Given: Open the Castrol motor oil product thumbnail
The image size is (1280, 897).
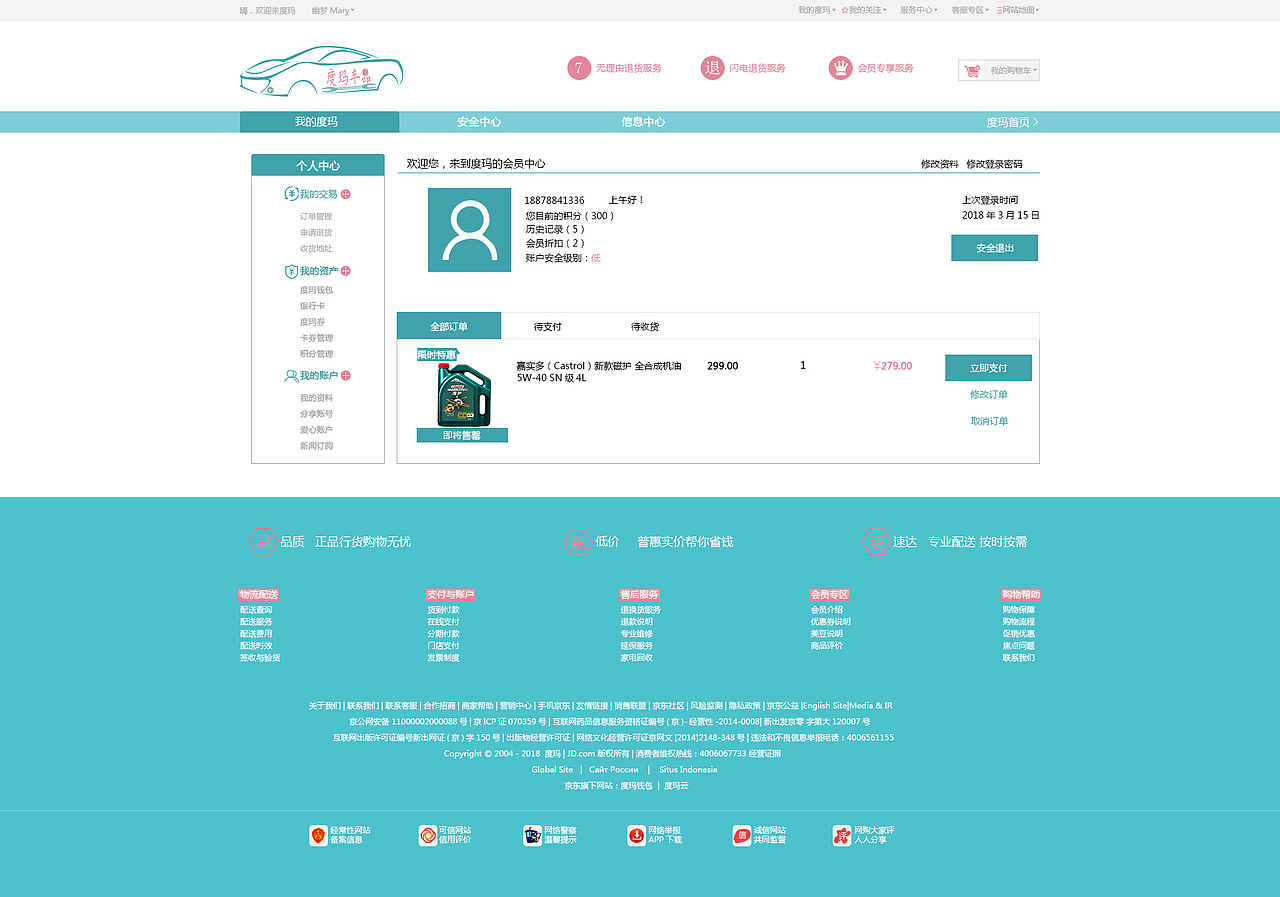Looking at the screenshot, I should 463,395.
